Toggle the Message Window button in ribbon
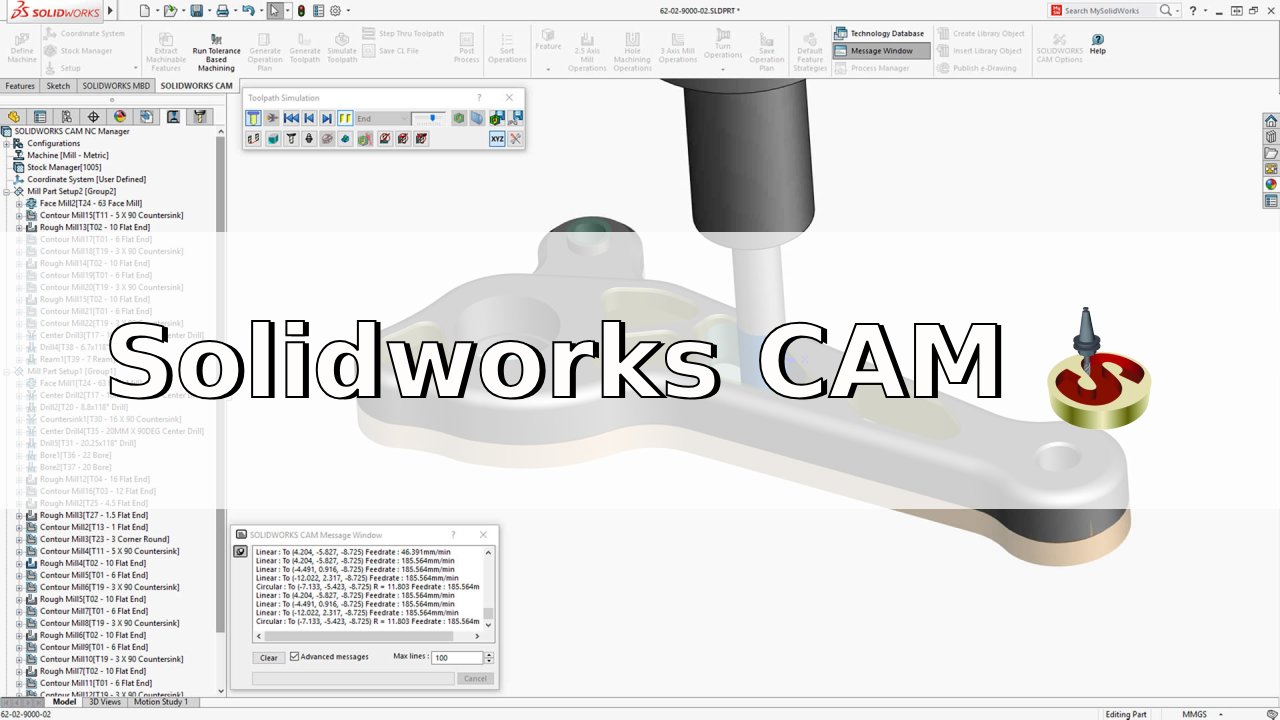The height and width of the screenshot is (720, 1280). [x=881, y=50]
